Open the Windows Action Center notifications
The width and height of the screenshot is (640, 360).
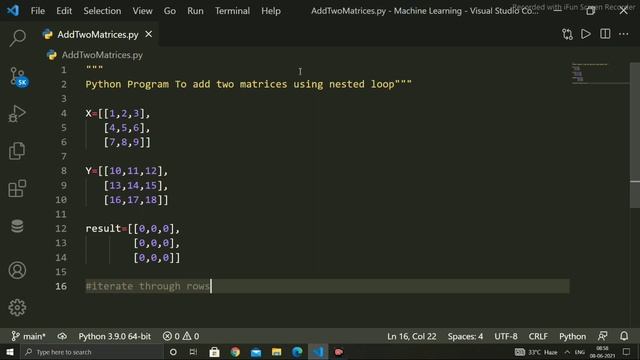[627, 352]
